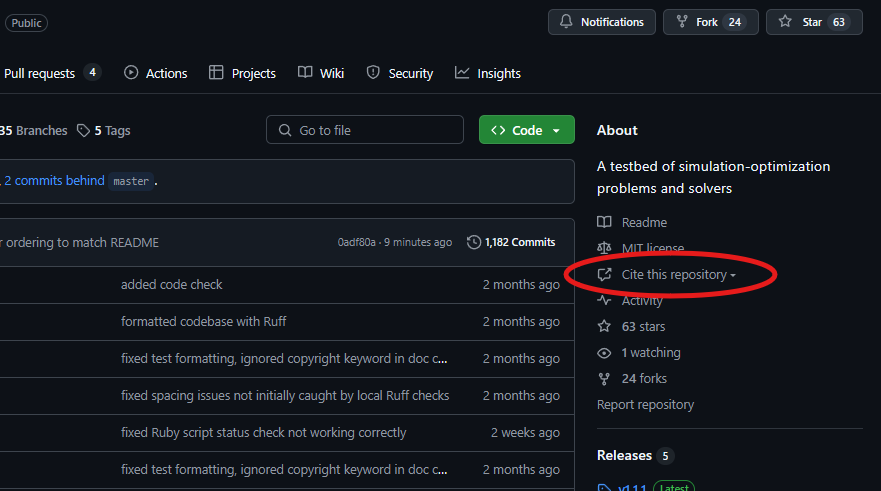Click the code brackets icon on Code button
Screen dimensions: 881x491
[x=498, y=130]
